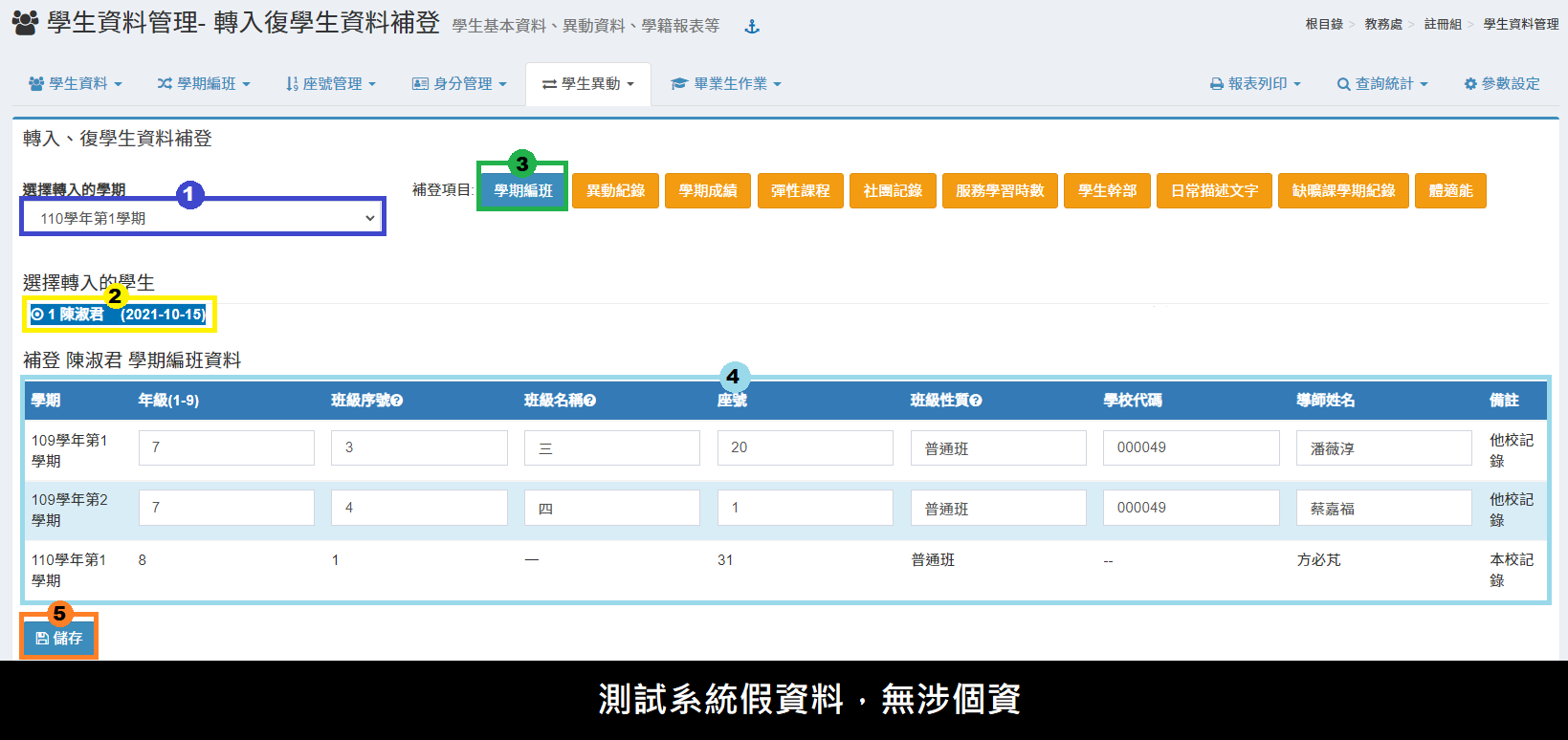Click the 教務處 breadcrumb link
Viewport: 1568px width, 740px height.
coord(1382,24)
